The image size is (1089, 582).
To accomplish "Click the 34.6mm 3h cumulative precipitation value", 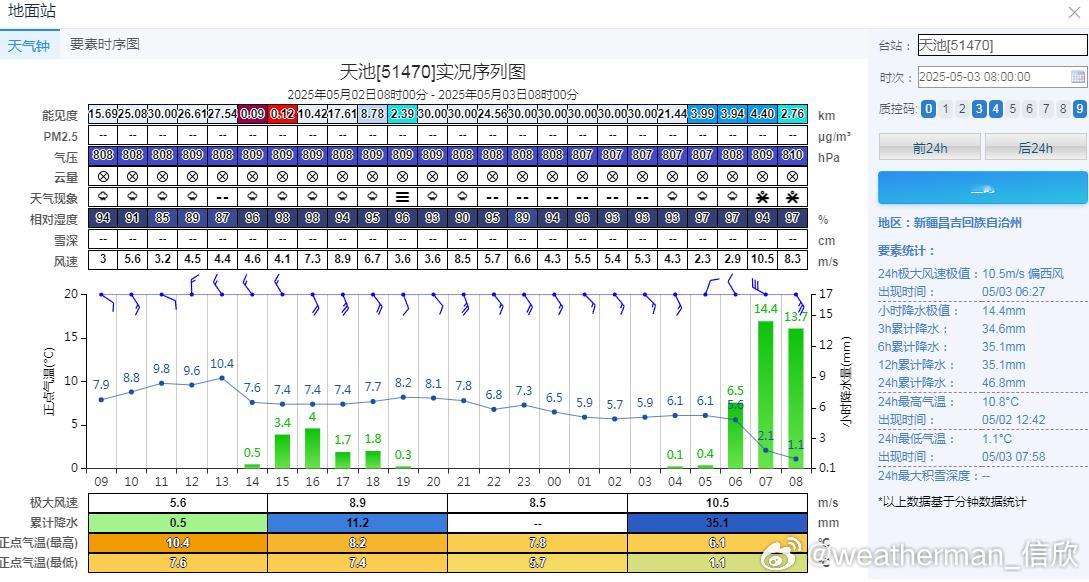I will pos(1004,329).
